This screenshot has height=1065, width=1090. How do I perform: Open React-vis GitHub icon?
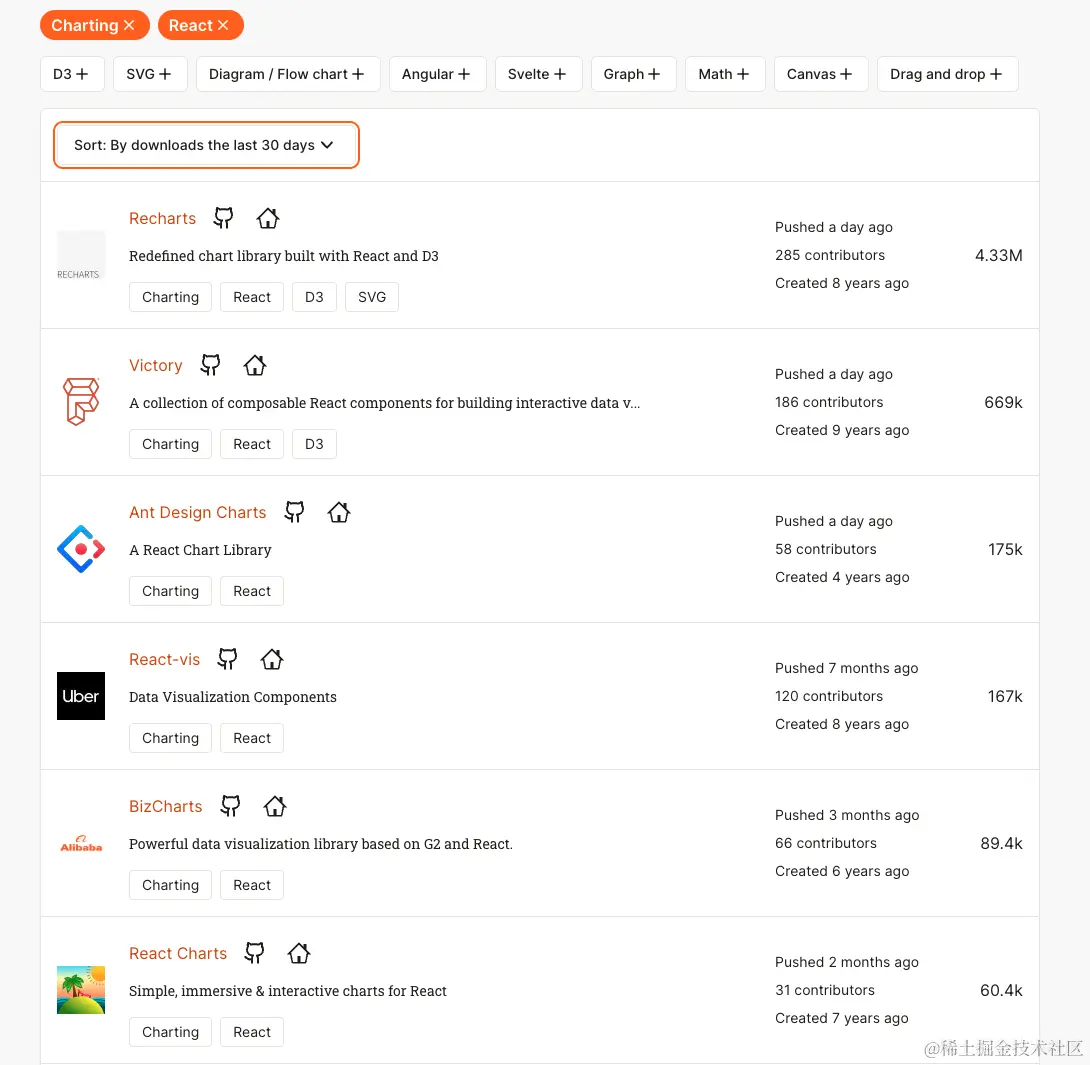[228, 659]
